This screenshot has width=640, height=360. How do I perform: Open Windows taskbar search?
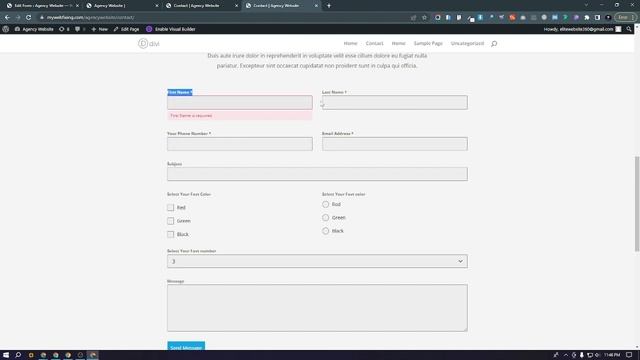[18, 355]
